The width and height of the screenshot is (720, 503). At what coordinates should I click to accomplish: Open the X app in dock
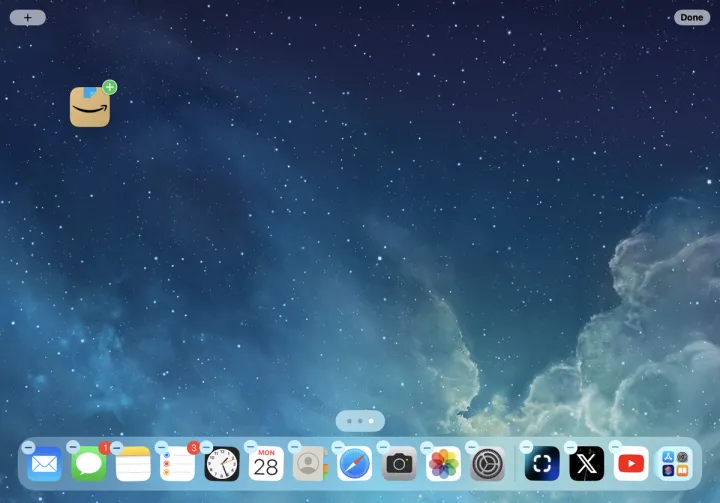tap(586, 464)
